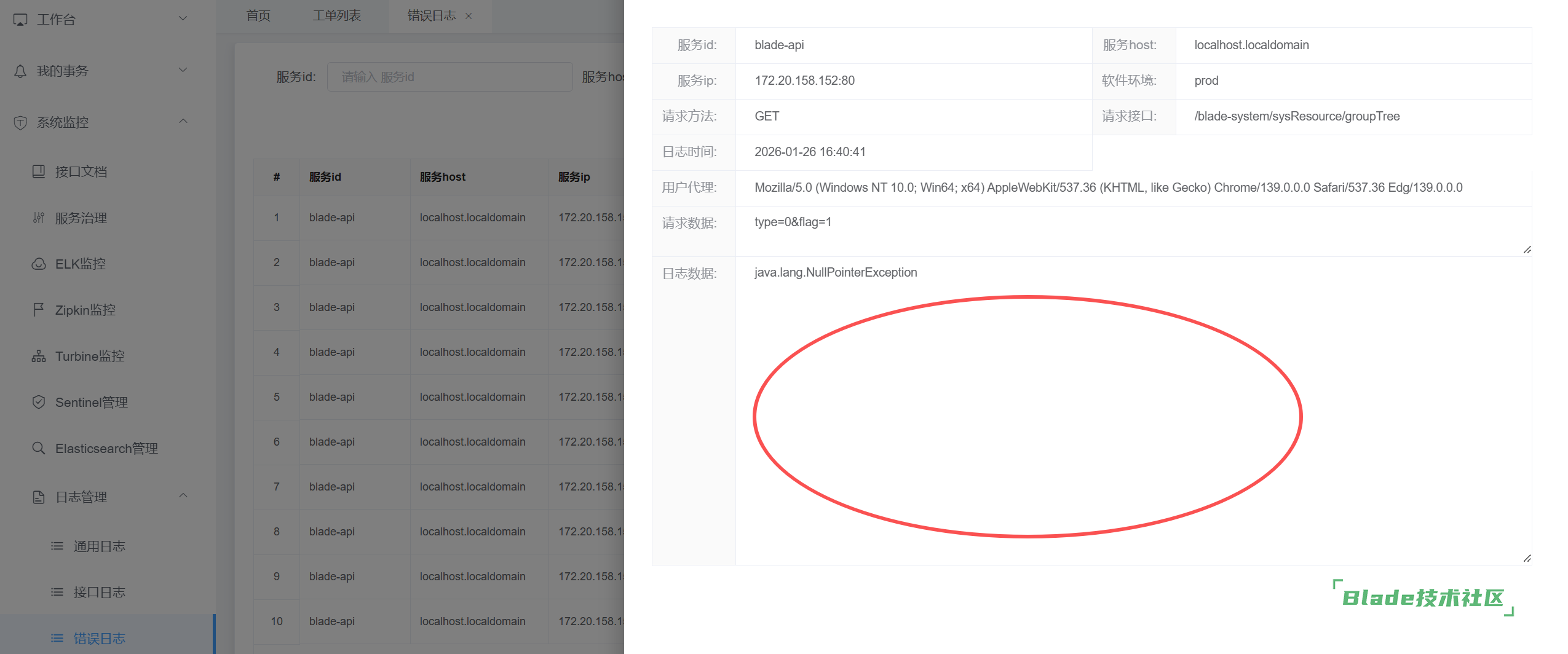Click the Turbine监控 hierarchy icon
Image resolution: width=1568 pixels, height=654 pixels.
(x=39, y=356)
